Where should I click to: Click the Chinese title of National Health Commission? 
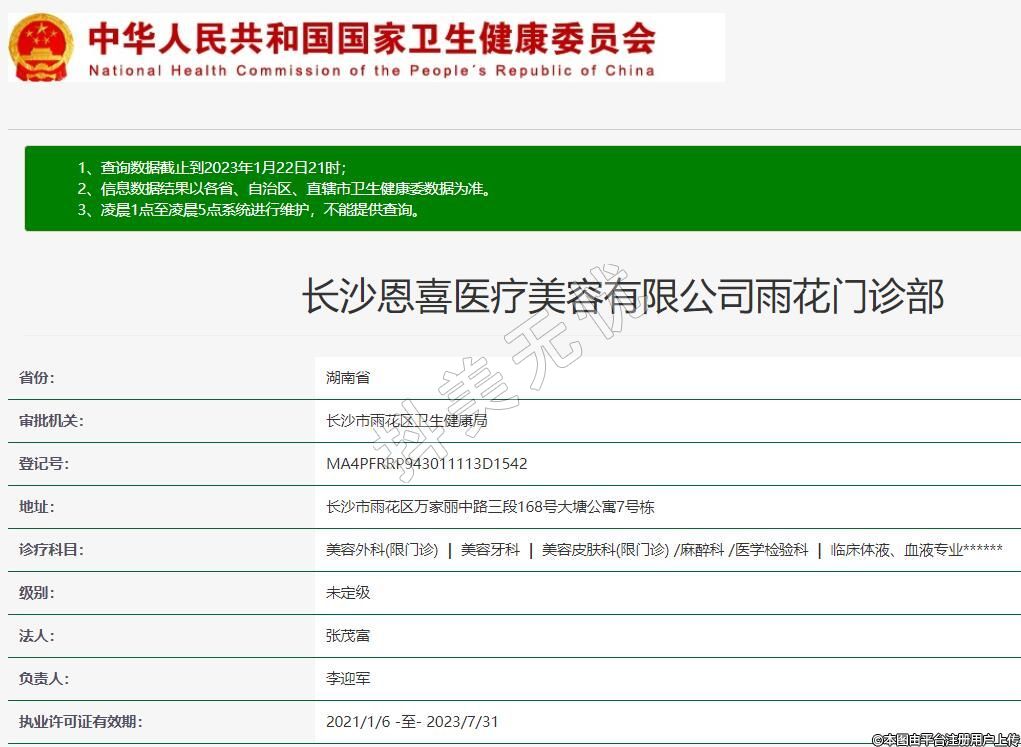[x=372, y=38]
